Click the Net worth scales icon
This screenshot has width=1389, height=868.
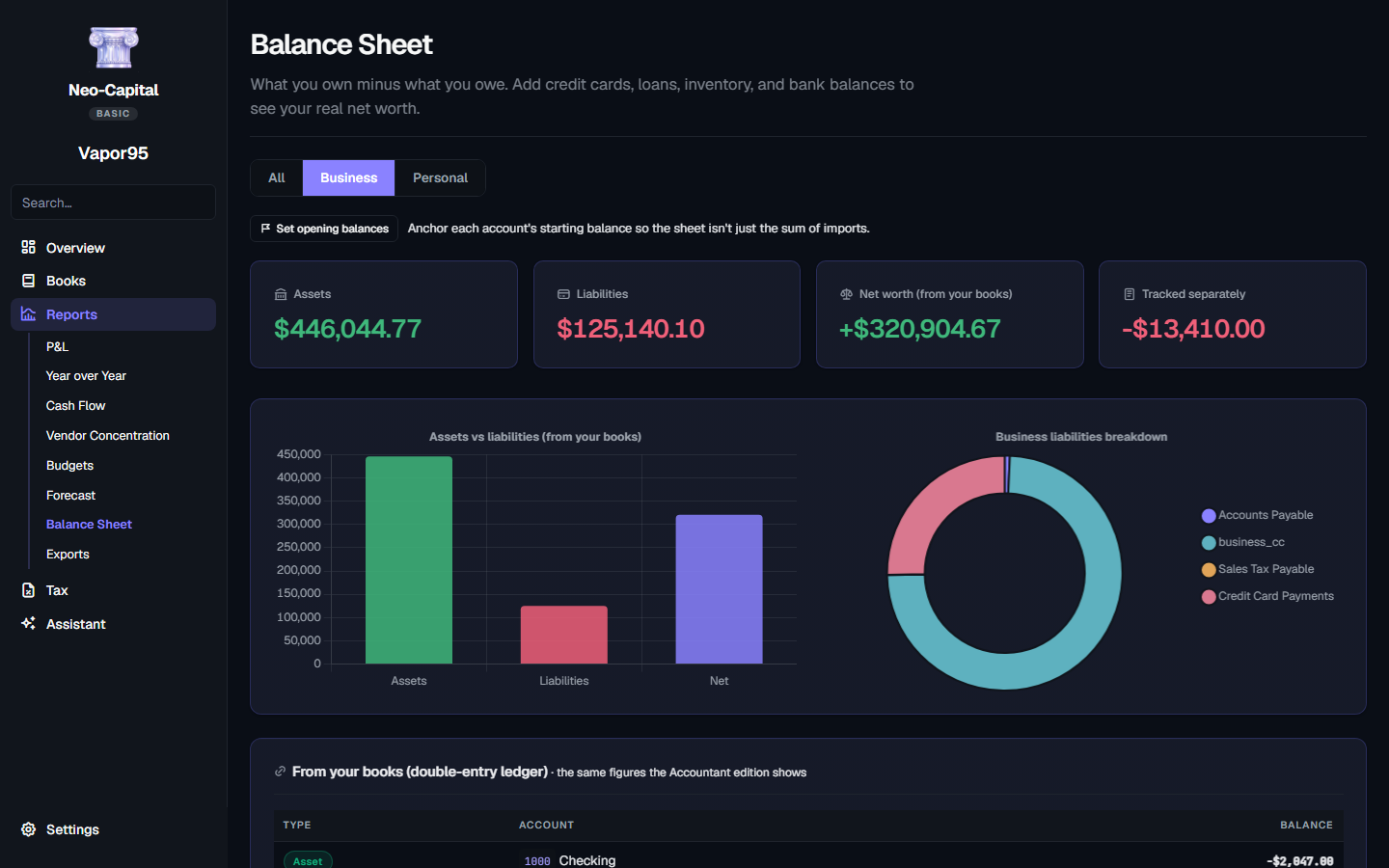click(846, 294)
